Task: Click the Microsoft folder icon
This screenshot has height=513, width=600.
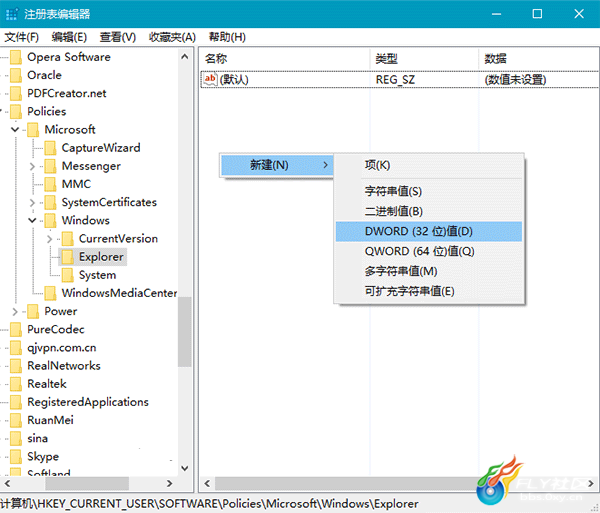Action: click(x=33, y=130)
